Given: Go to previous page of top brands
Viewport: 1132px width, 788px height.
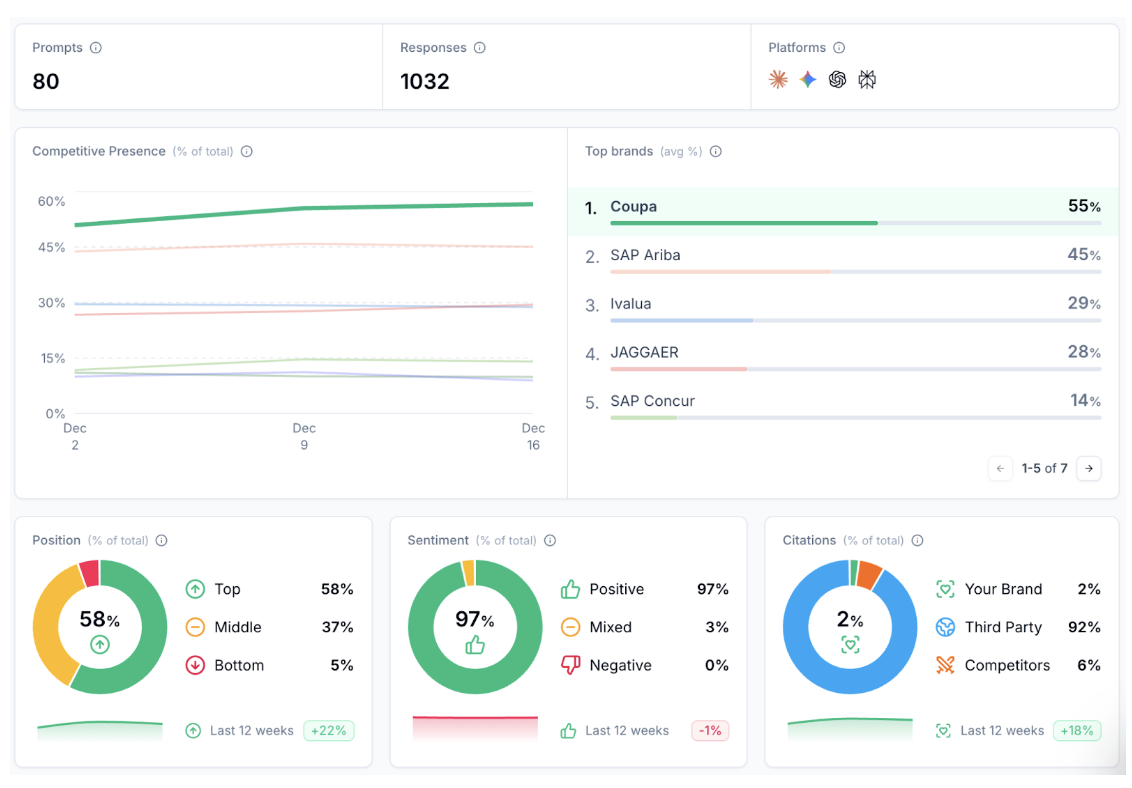Looking at the screenshot, I should pos(1000,468).
